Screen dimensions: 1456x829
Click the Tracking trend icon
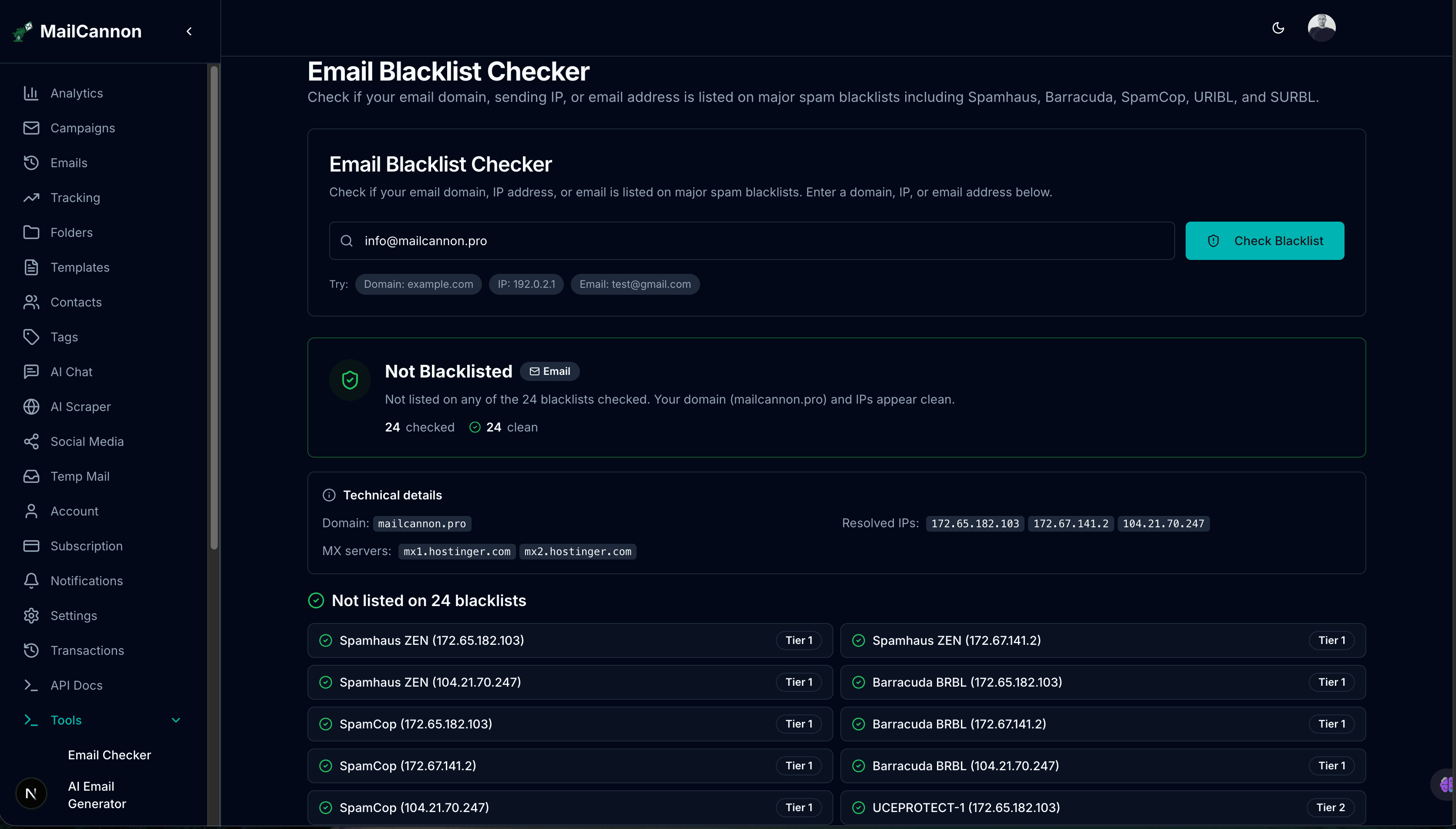[x=31, y=198]
